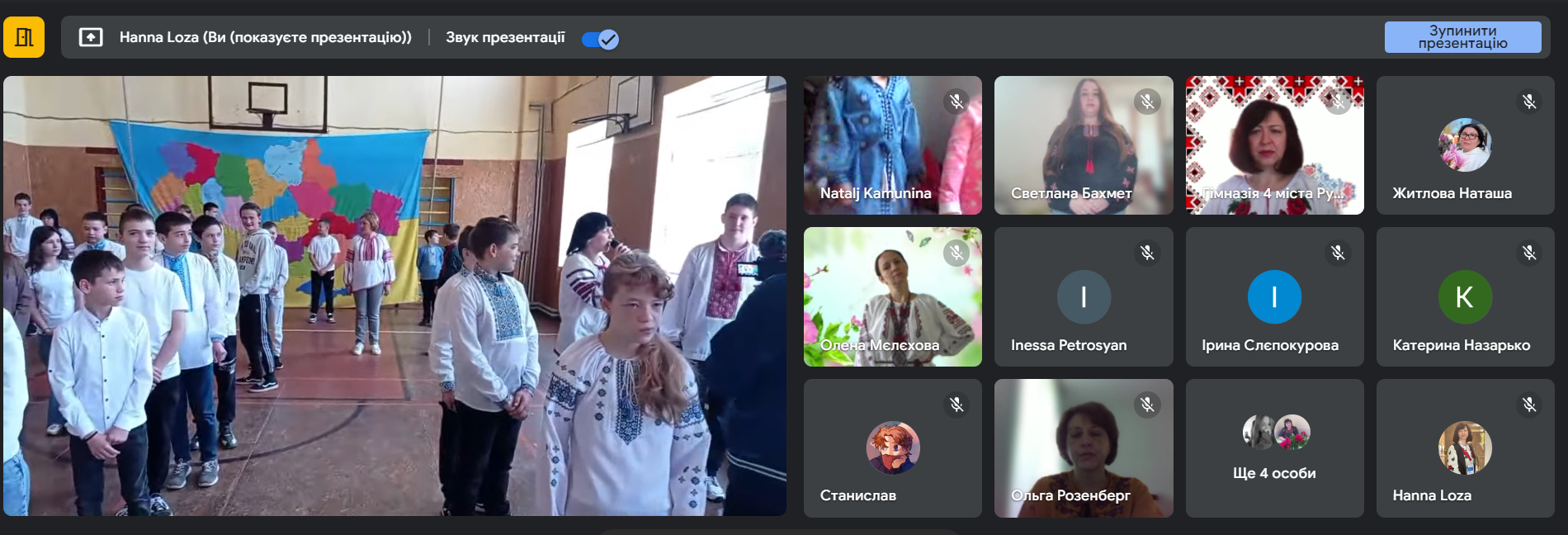Click muted mic icon on Ирина Слепокурова tile
The width and height of the screenshot is (1568, 535).
(1338, 253)
